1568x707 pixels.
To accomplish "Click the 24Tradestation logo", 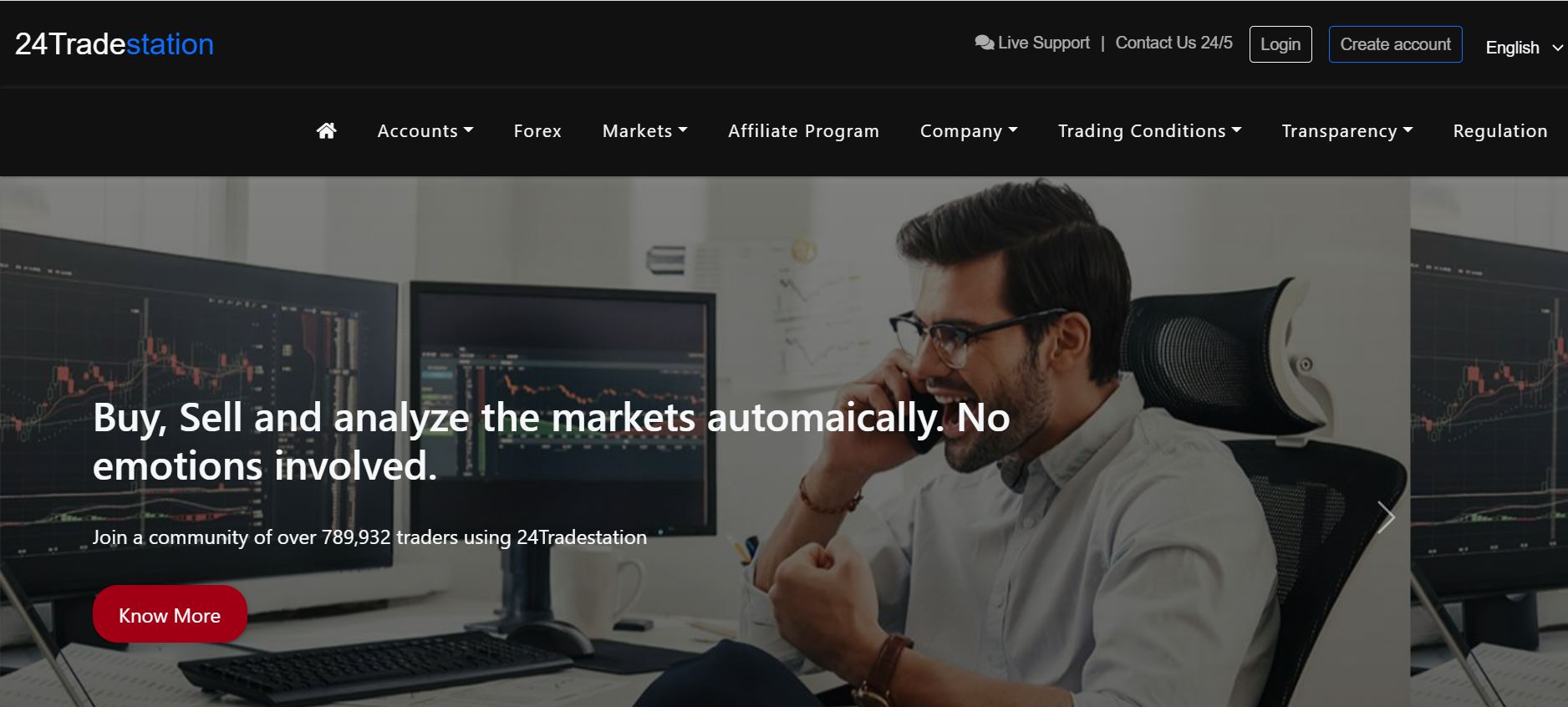I will [x=115, y=44].
